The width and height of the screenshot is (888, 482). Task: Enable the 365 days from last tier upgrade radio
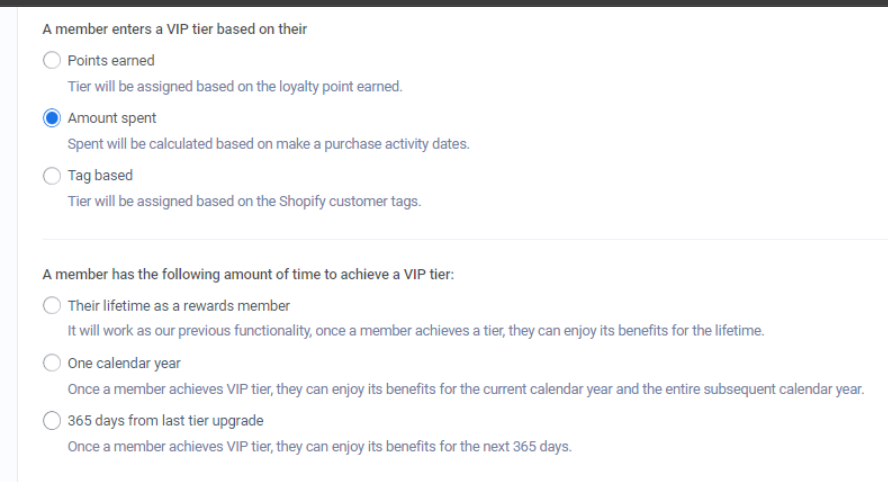point(51,421)
